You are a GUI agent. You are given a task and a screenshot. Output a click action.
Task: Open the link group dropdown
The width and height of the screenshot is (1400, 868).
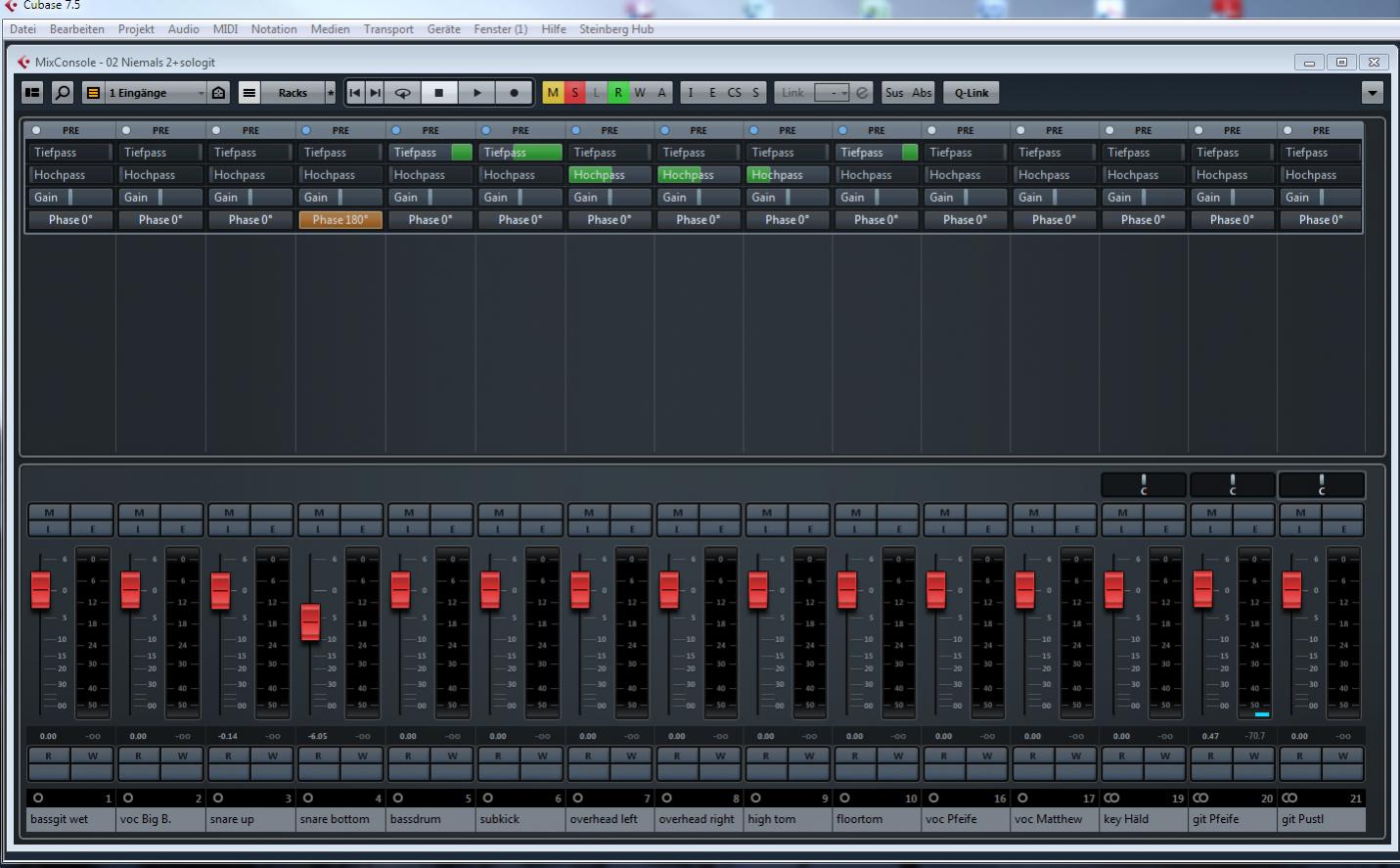(832, 93)
